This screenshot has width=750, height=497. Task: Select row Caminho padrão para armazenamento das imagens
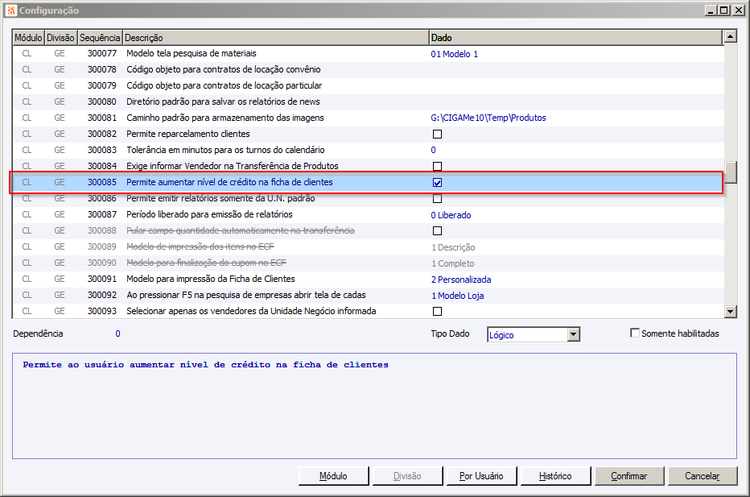coord(367,118)
